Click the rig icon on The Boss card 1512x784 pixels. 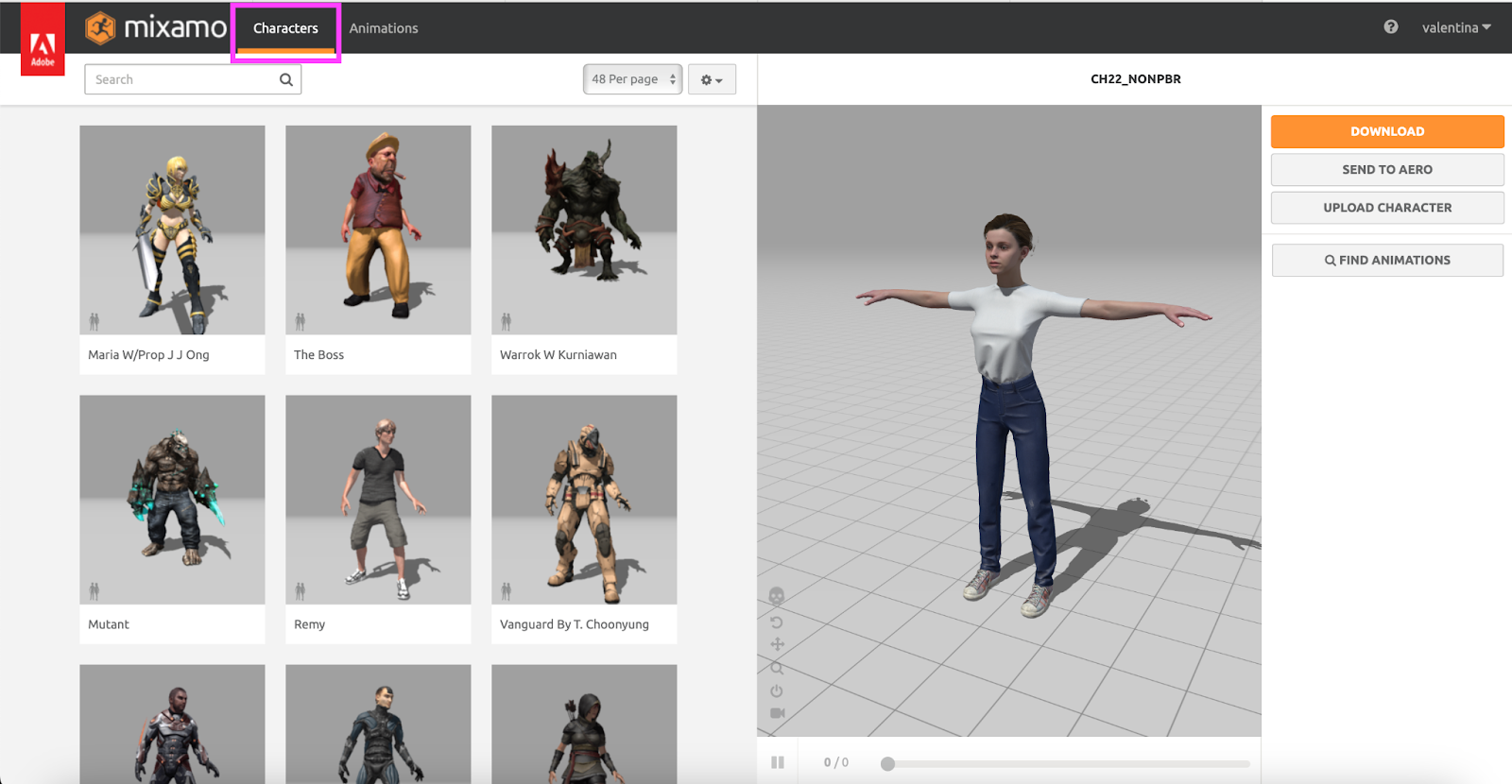(x=301, y=321)
